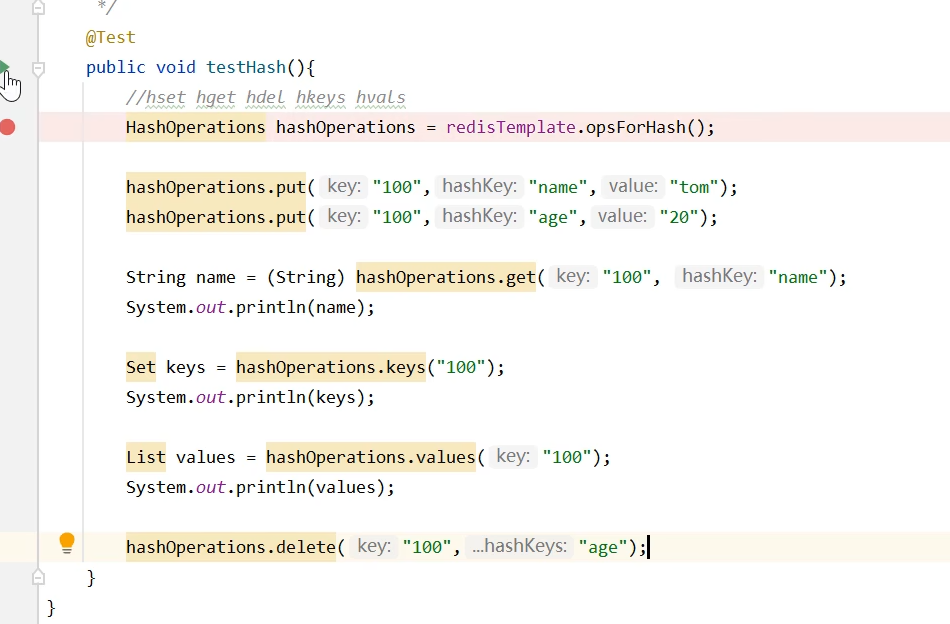
Task: Click the "hashKey:" hint in the get call
Action: coord(719,276)
